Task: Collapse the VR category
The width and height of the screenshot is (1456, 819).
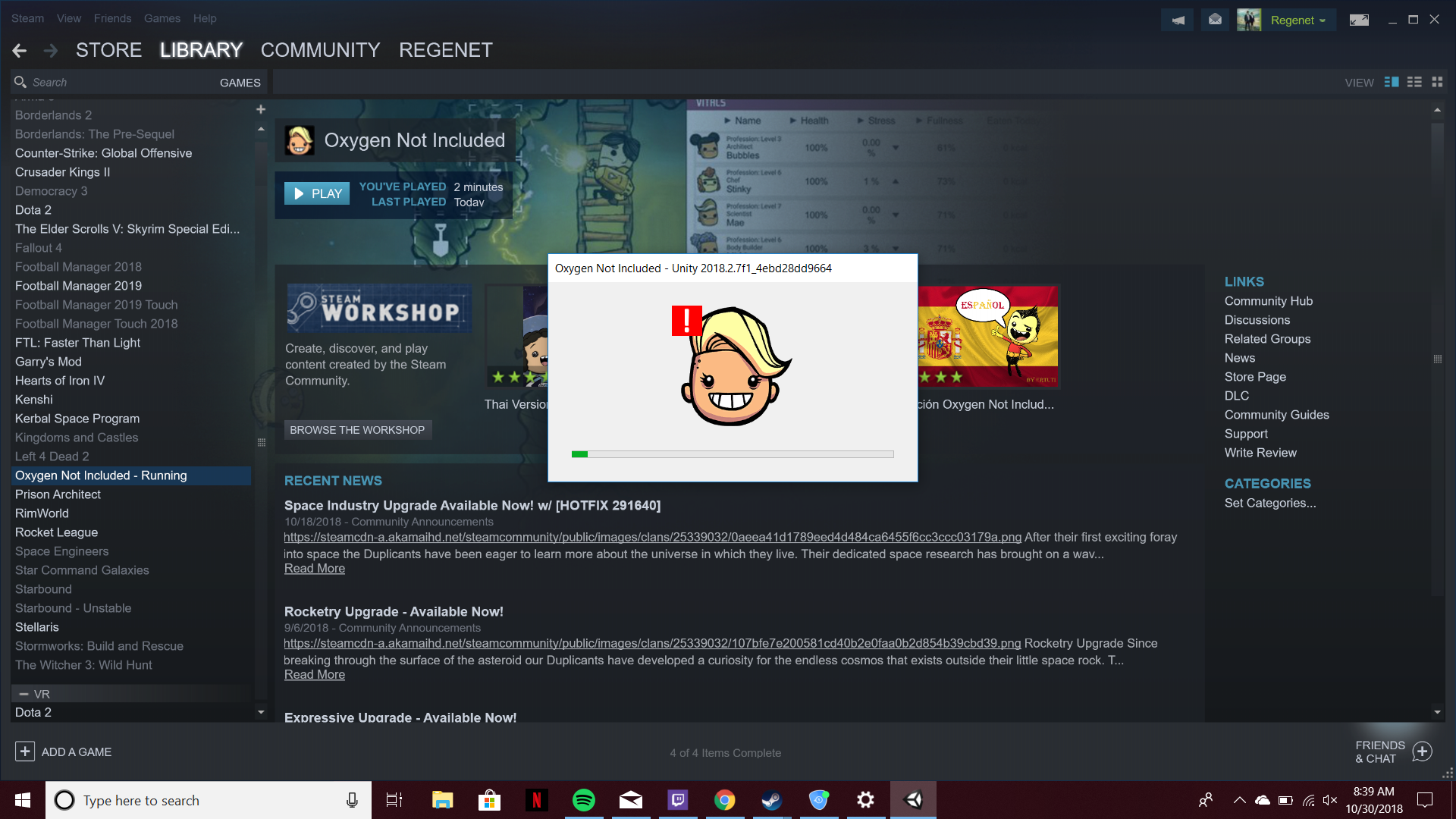Action: [x=24, y=694]
